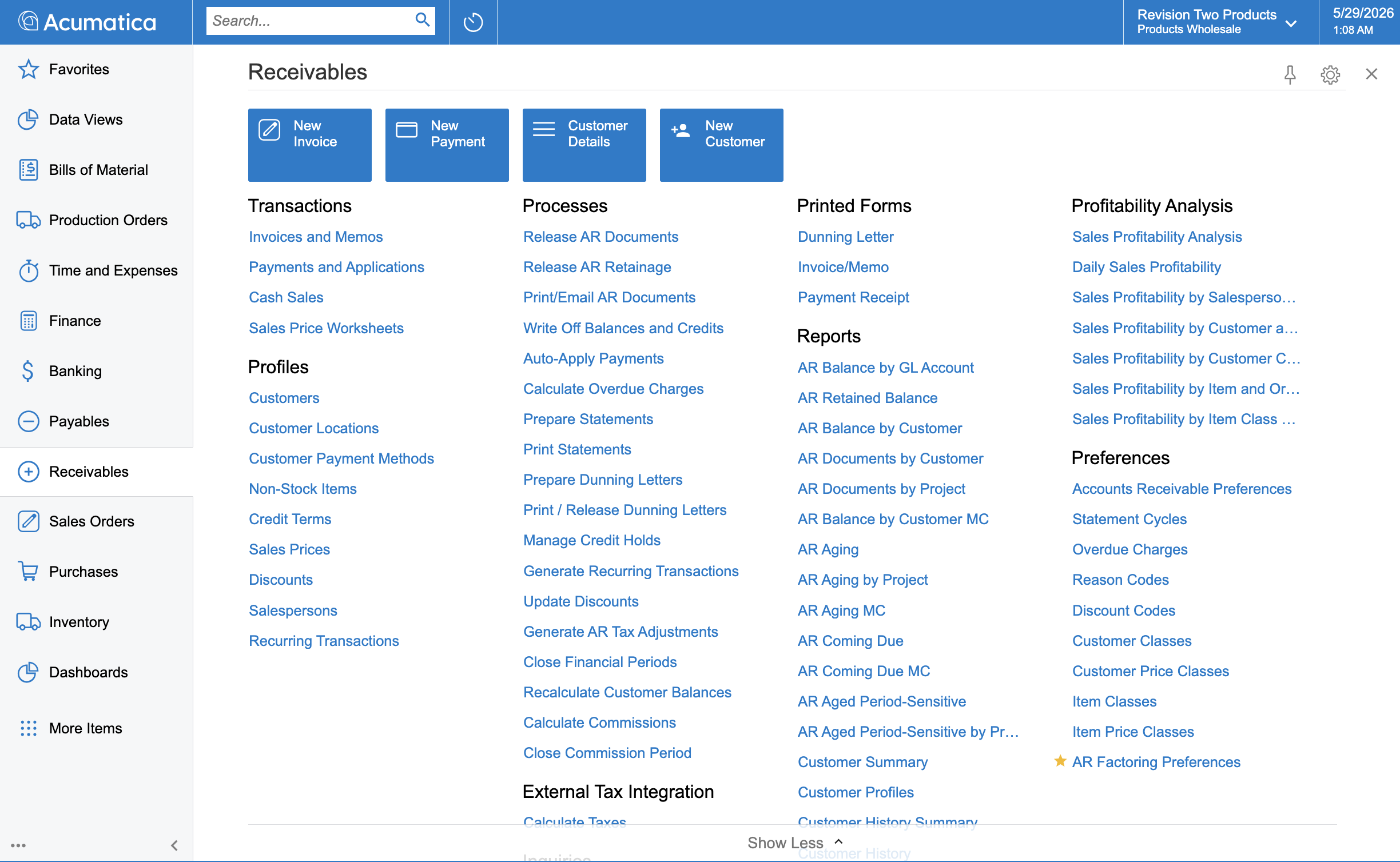Viewport: 1400px width, 862px height.
Task: Open Manage Credit Holds link
Action: click(x=592, y=540)
